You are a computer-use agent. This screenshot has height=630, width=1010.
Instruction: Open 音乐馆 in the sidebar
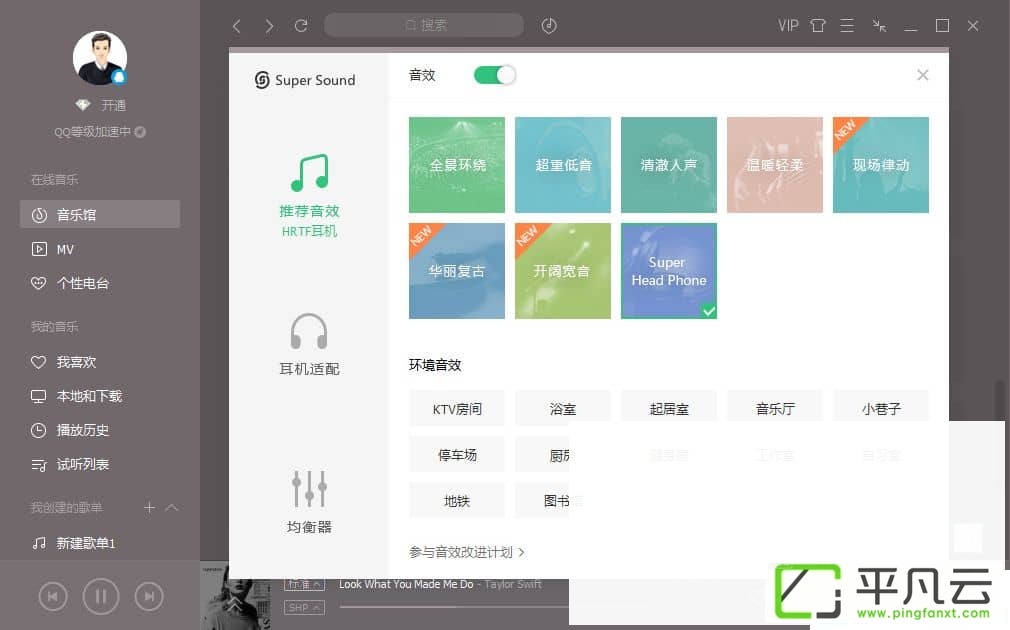[x=100, y=215]
